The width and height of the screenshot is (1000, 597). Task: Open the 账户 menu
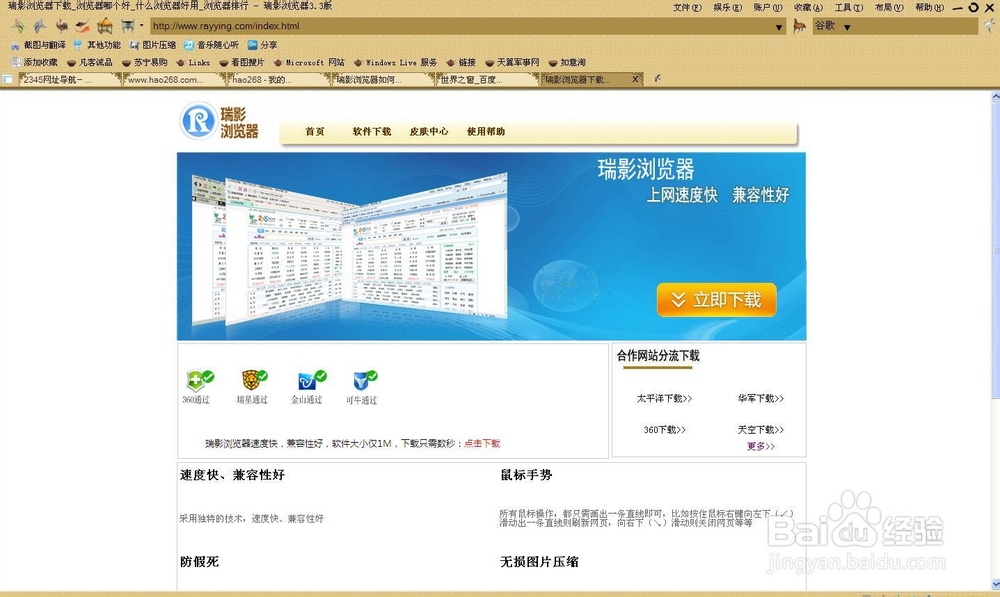coord(767,8)
